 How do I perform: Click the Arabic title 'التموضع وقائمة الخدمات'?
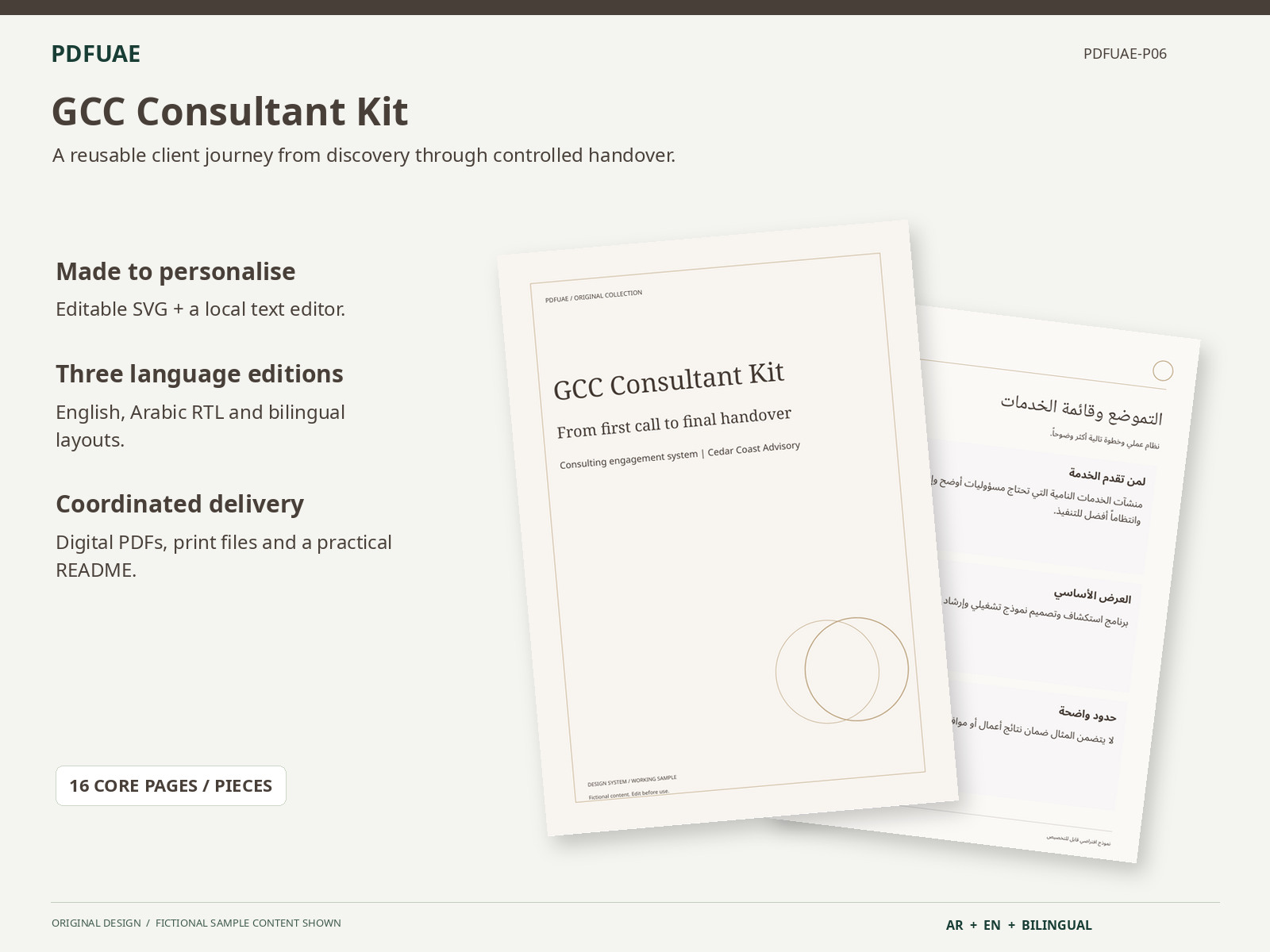[x=1081, y=410]
